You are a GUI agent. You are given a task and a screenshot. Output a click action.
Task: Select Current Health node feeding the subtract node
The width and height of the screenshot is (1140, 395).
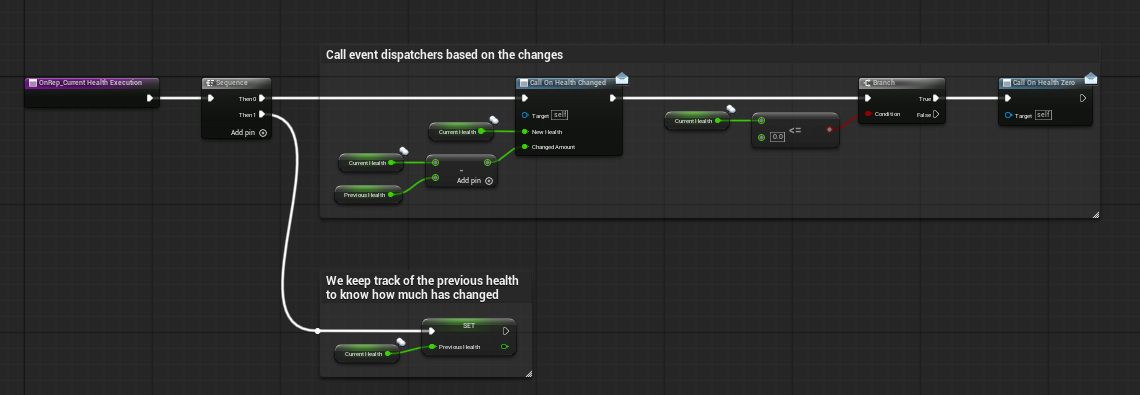coord(370,163)
